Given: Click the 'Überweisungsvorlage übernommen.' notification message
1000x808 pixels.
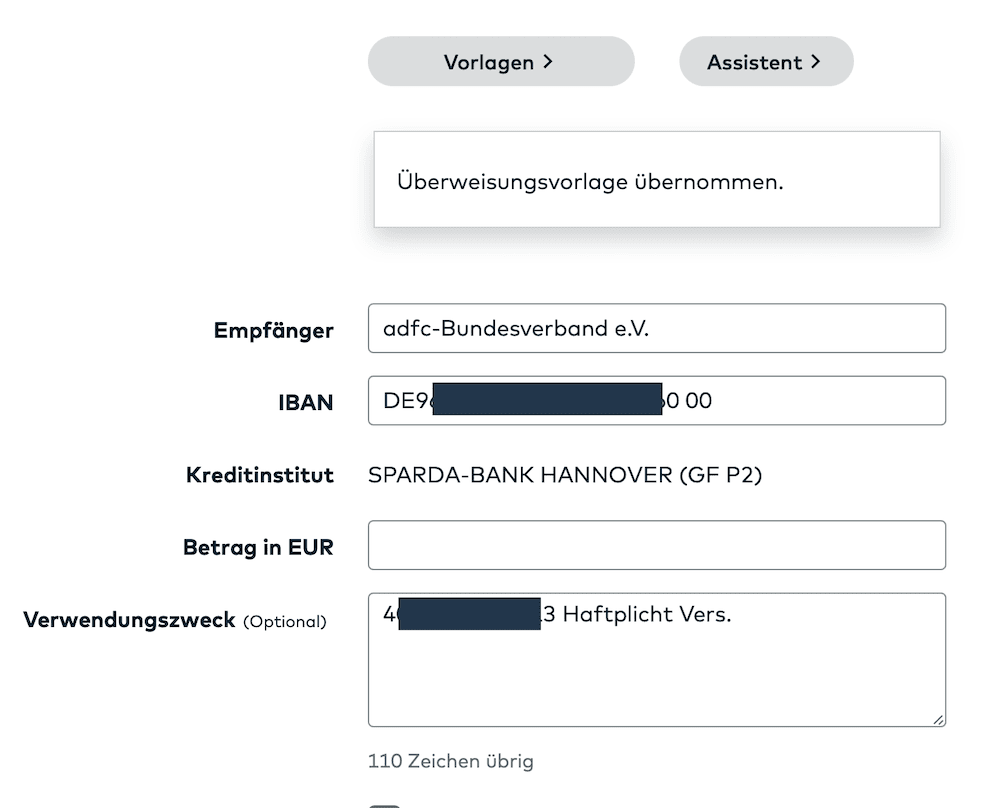Looking at the screenshot, I should pos(590,182).
